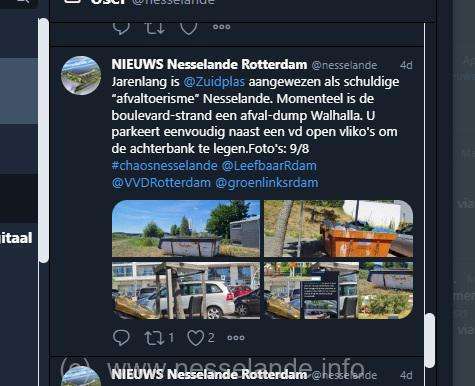Retweet the Zuidplas afvaltoerisme tweet
This screenshot has height=386, width=475.
[x=154, y=338]
